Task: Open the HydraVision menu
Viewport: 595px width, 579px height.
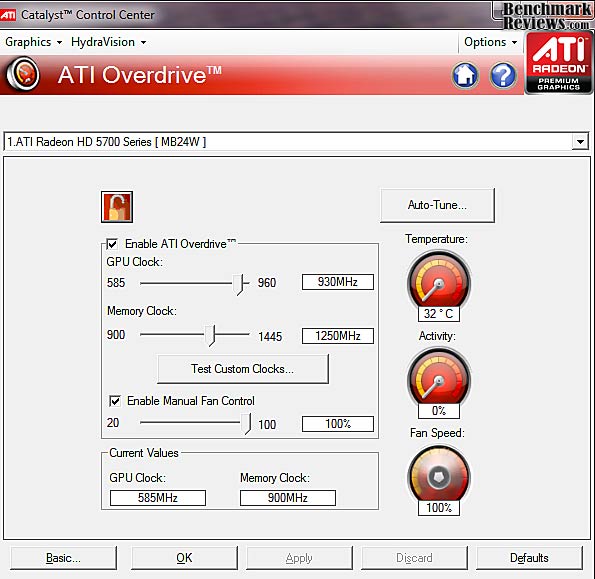Action: [x=108, y=42]
